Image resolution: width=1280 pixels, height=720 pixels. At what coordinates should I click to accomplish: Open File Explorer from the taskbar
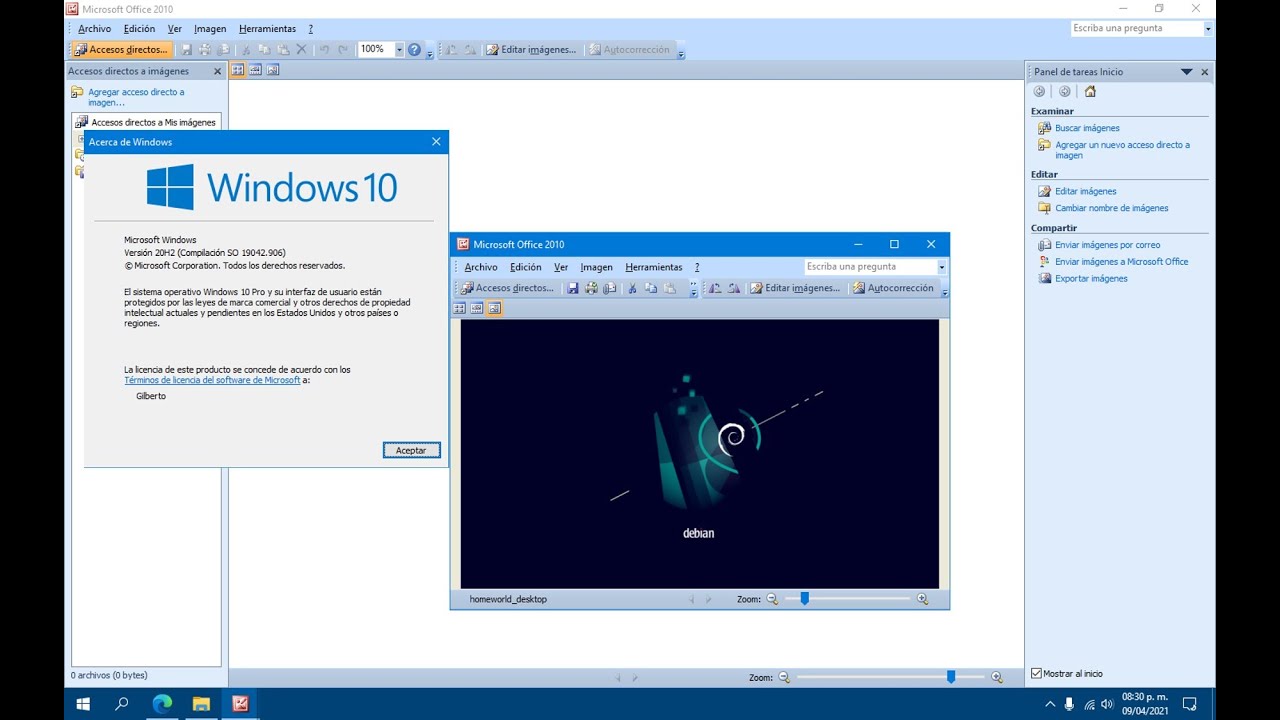pyautogui.click(x=201, y=704)
